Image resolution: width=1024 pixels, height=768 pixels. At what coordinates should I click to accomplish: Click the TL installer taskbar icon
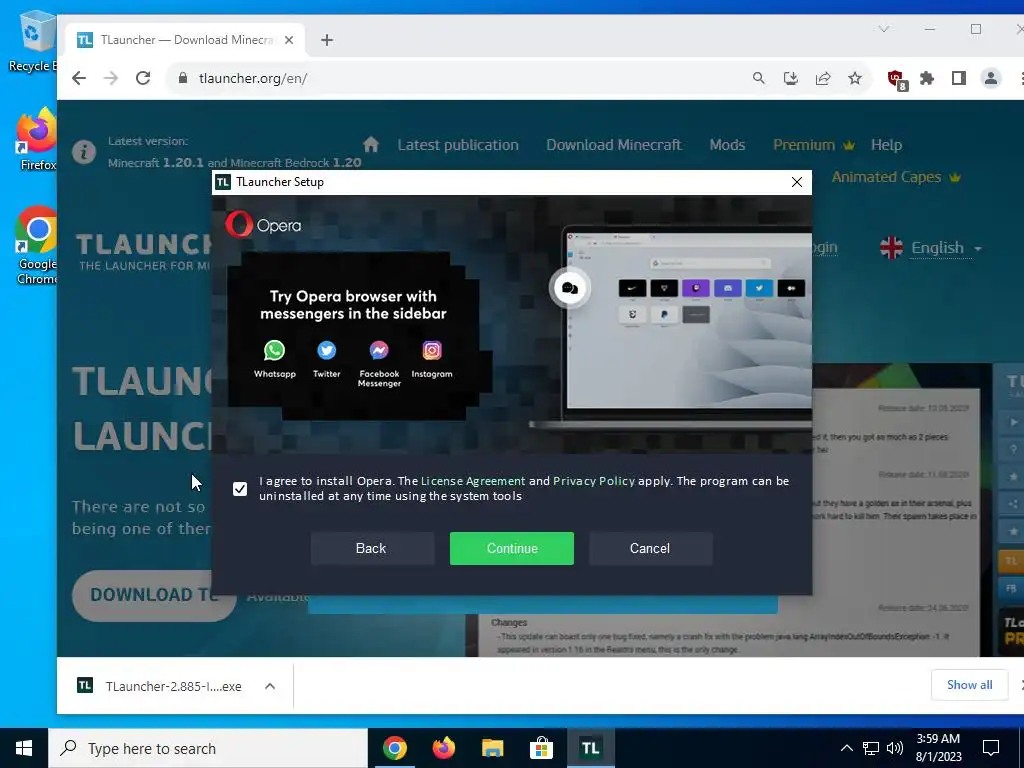[590, 748]
